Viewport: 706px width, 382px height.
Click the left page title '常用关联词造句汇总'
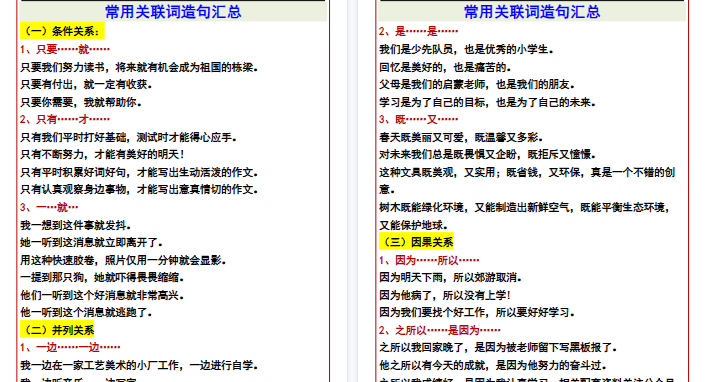coord(173,12)
